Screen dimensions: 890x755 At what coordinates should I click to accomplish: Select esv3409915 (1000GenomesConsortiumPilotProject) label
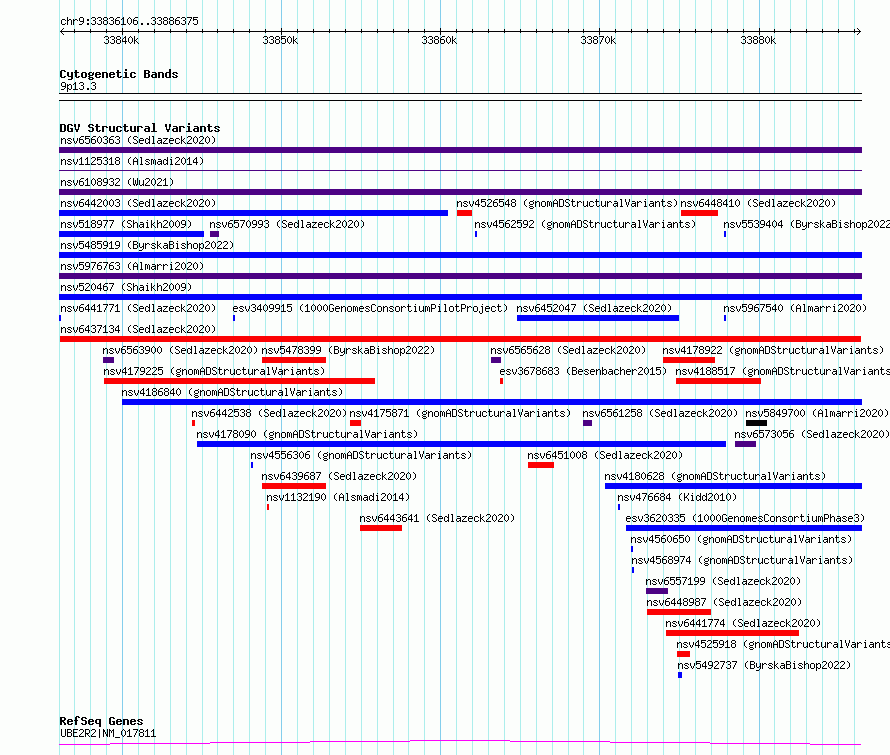[x=370, y=308]
